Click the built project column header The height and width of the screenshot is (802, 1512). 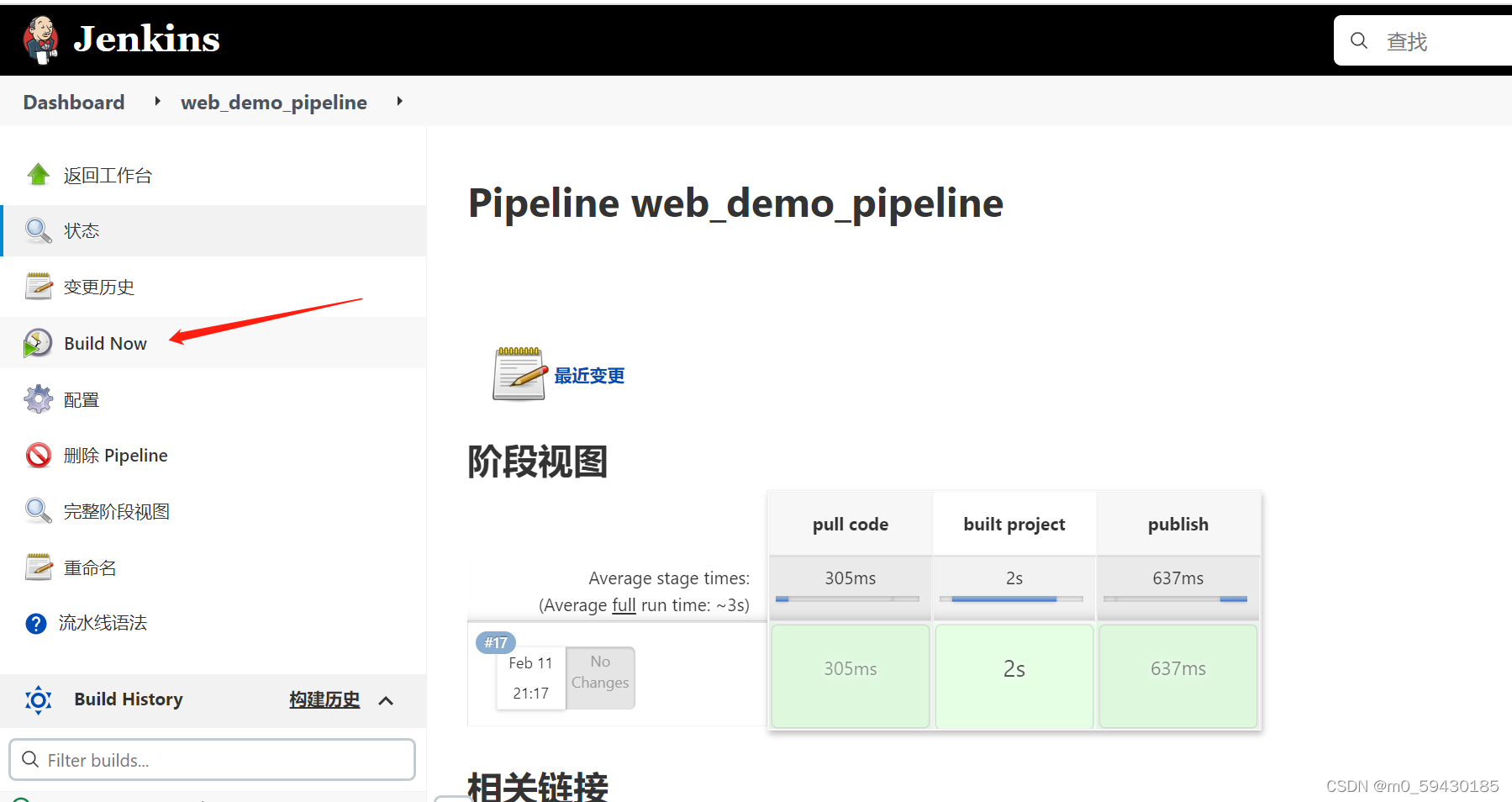[1014, 524]
